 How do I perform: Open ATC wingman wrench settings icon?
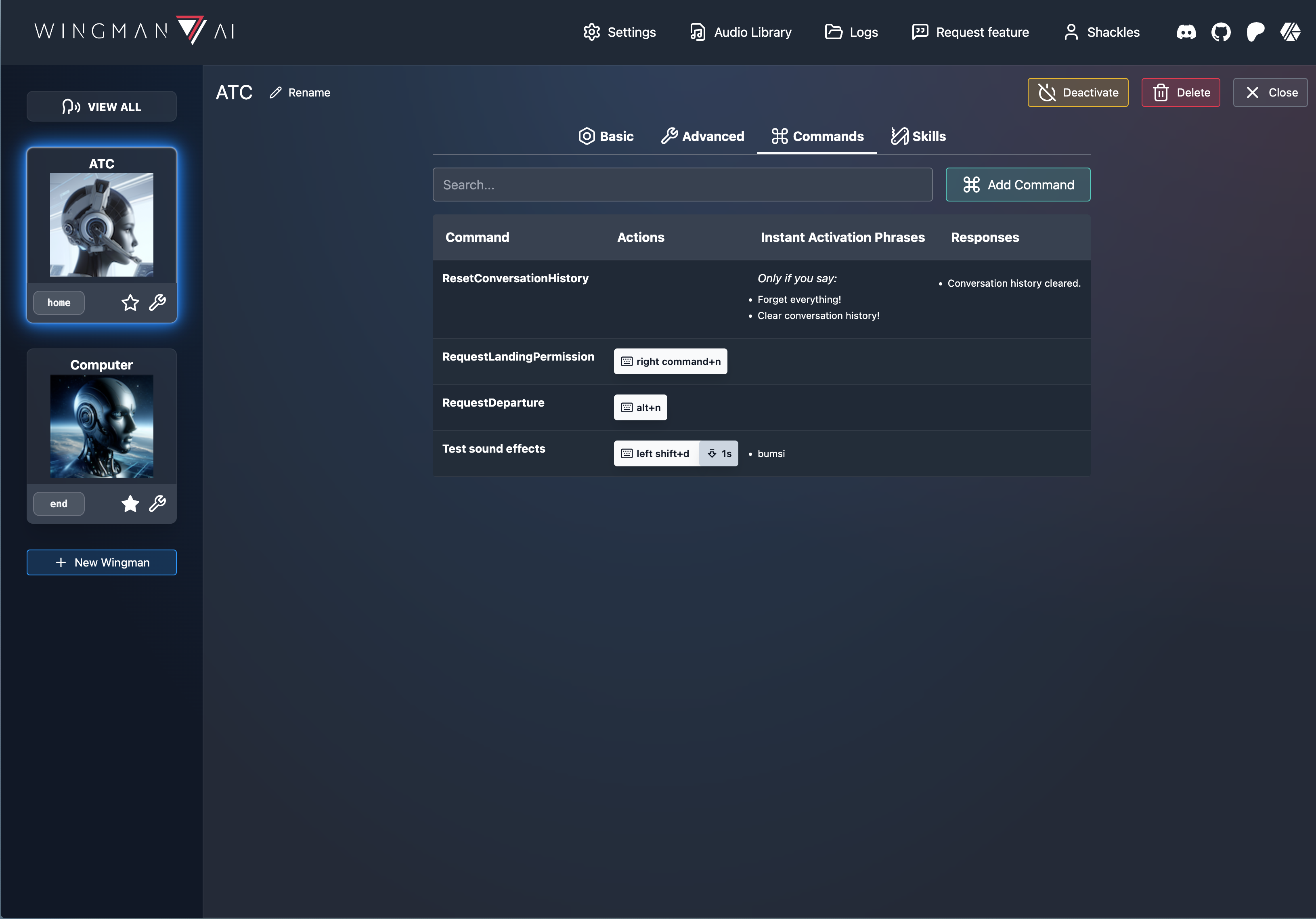click(157, 302)
